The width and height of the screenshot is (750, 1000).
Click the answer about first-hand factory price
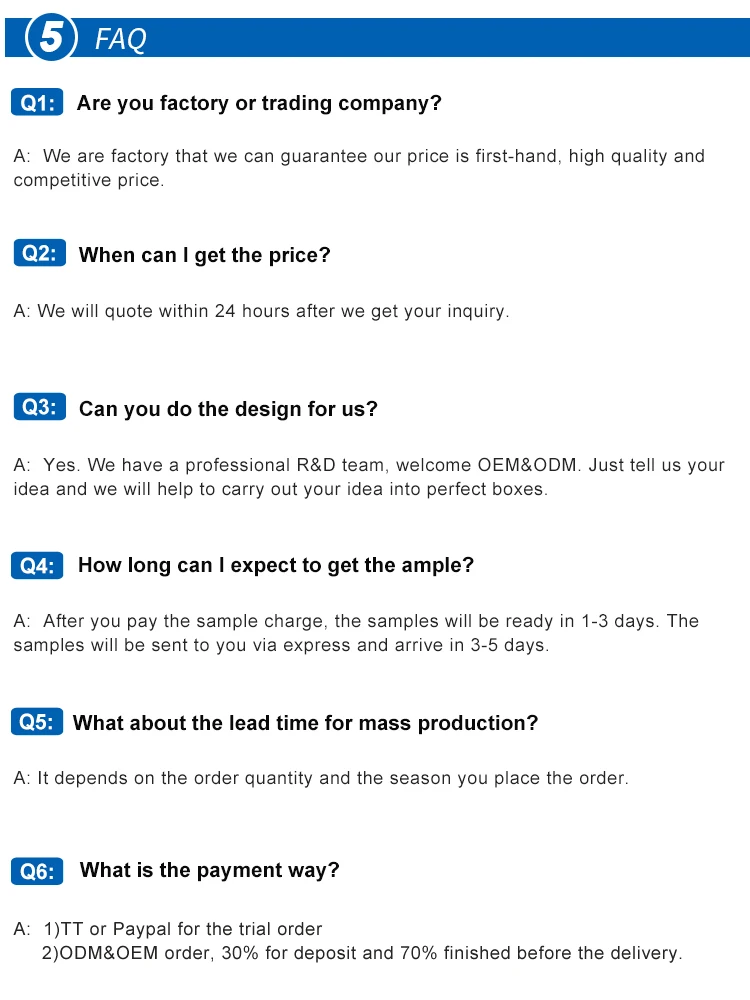point(359,168)
